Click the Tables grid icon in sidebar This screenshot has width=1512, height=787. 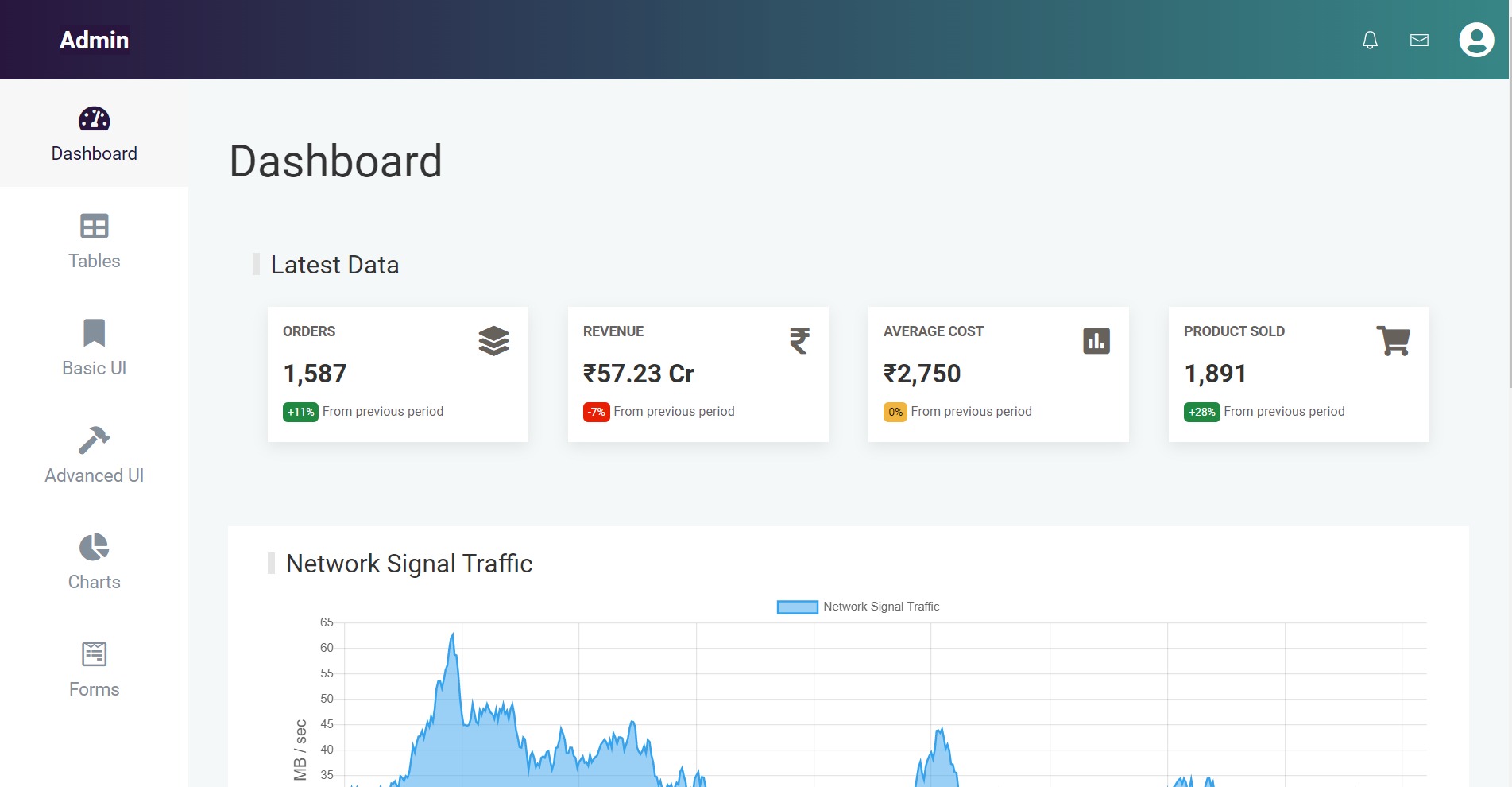coord(94,226)
